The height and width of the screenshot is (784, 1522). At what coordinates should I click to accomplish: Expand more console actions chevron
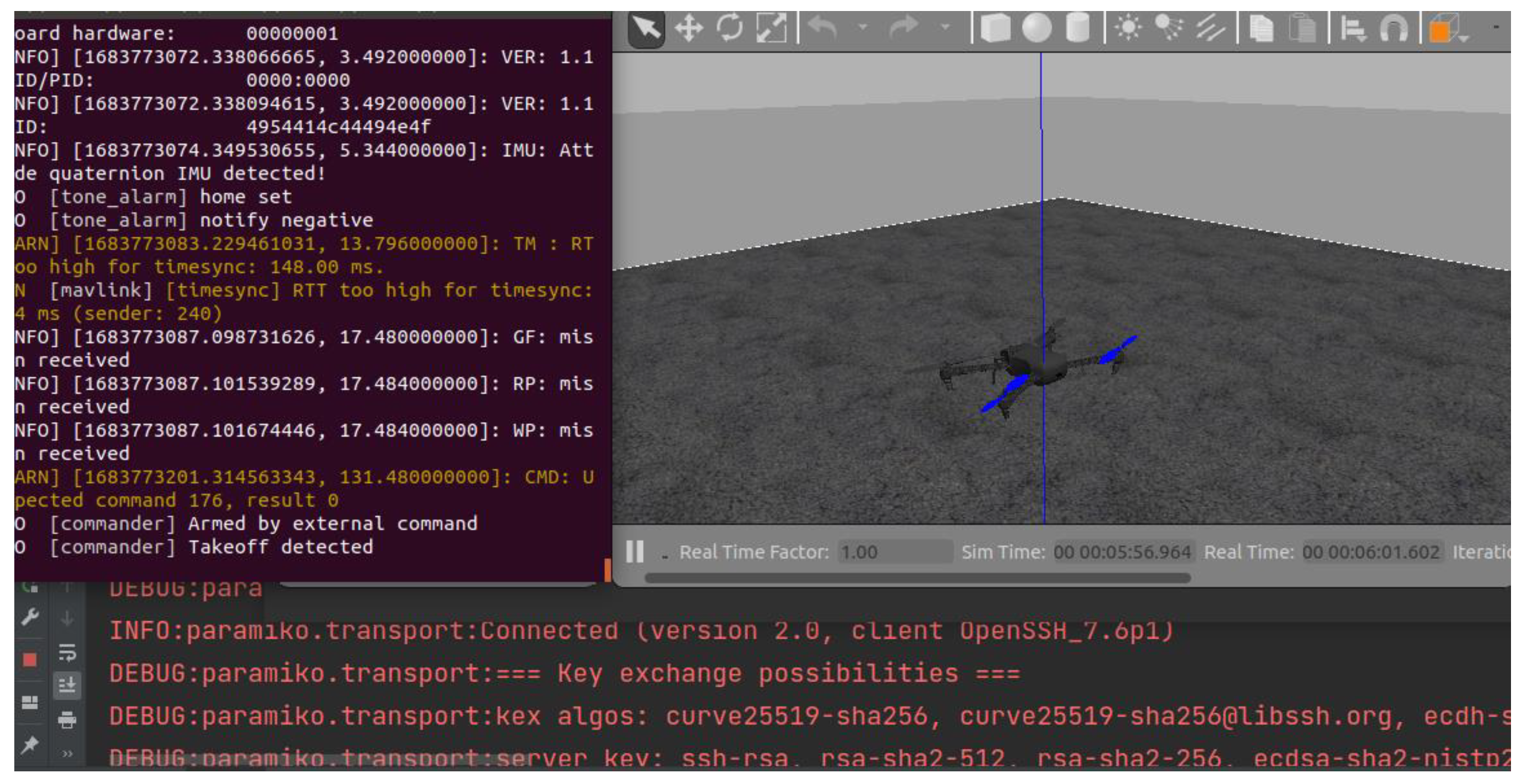(67, 753)
